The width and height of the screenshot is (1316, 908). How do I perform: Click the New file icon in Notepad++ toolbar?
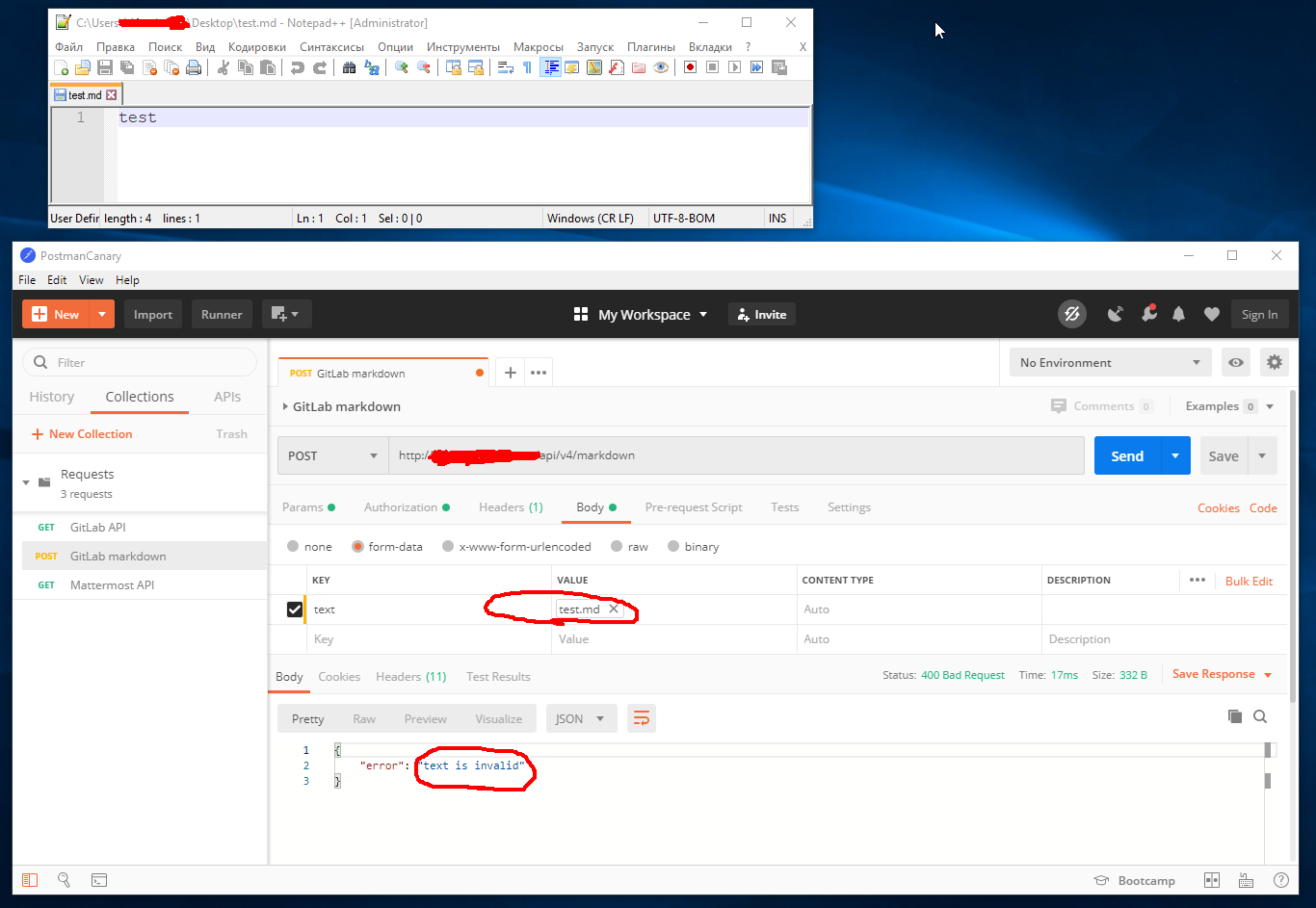pyautogui.click(x=61, y=67)
